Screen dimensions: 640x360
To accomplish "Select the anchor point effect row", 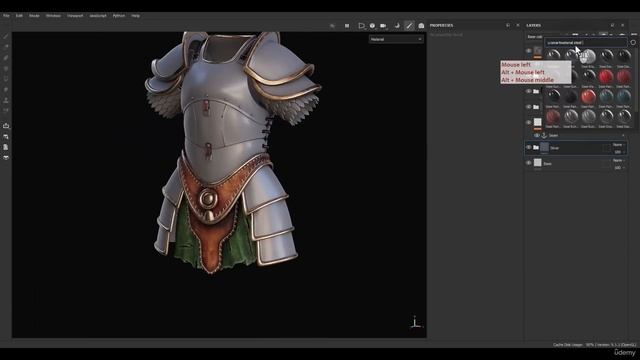I will point(580,135).
